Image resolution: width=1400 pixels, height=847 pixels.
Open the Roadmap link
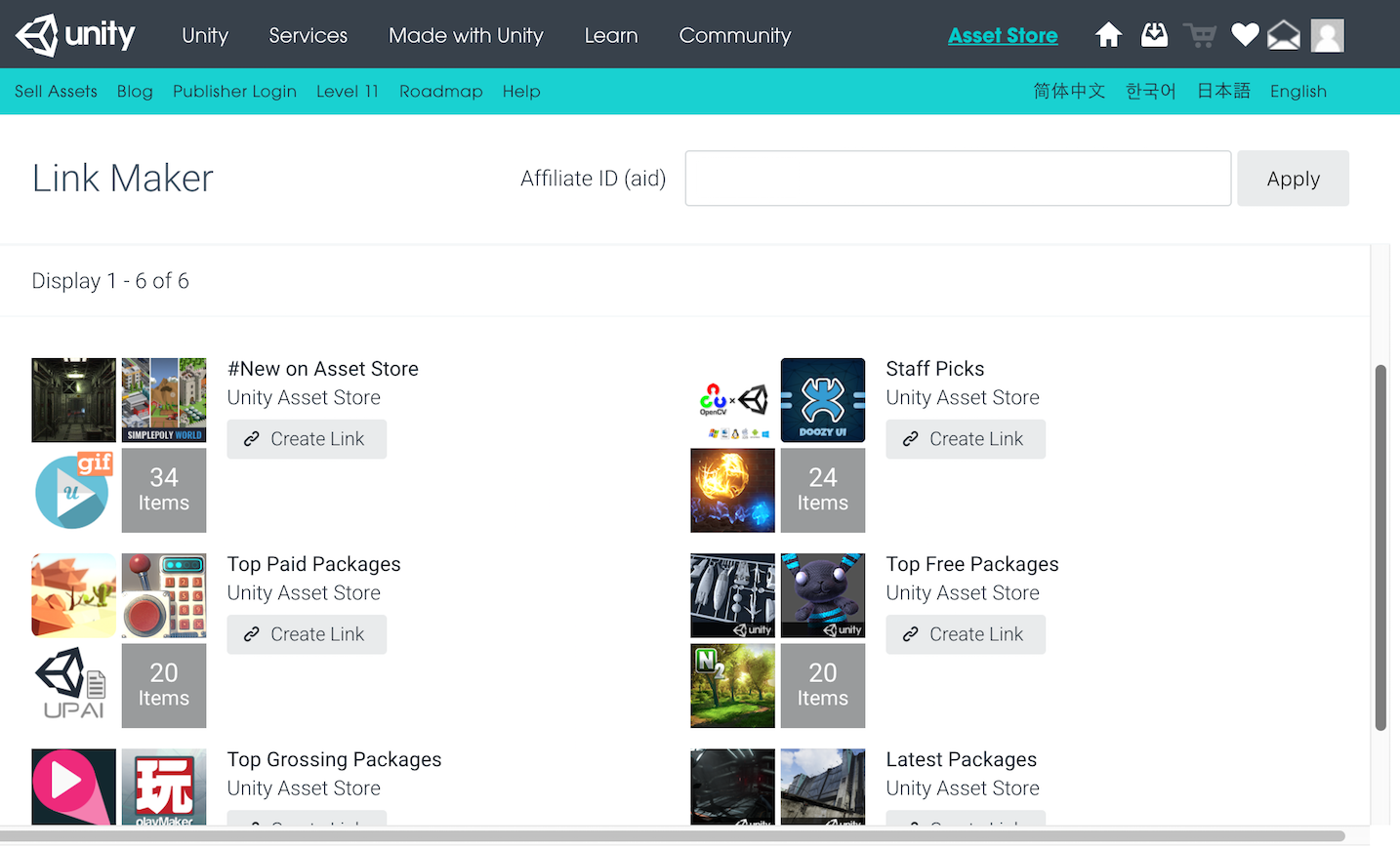441,91
